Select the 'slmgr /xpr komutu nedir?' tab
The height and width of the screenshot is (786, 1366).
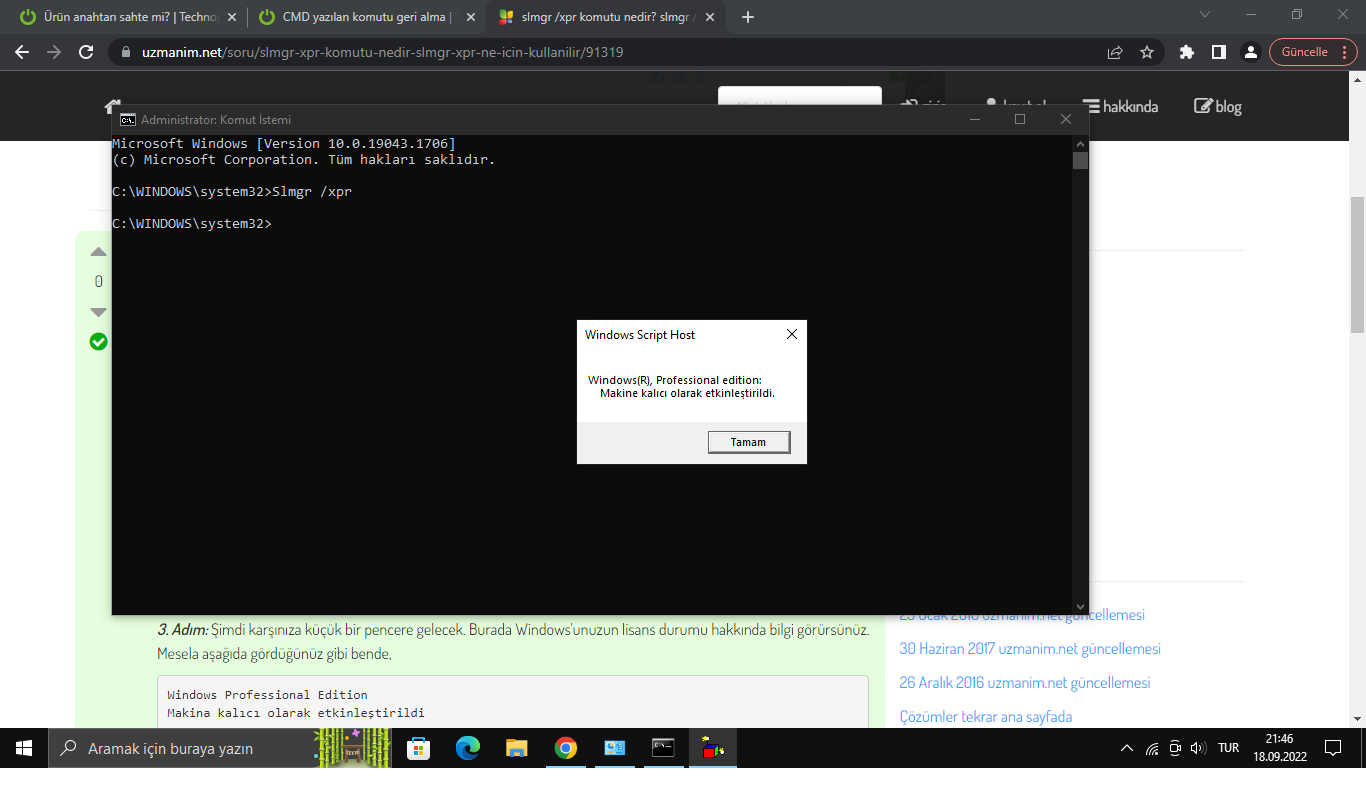pos(606,17)
